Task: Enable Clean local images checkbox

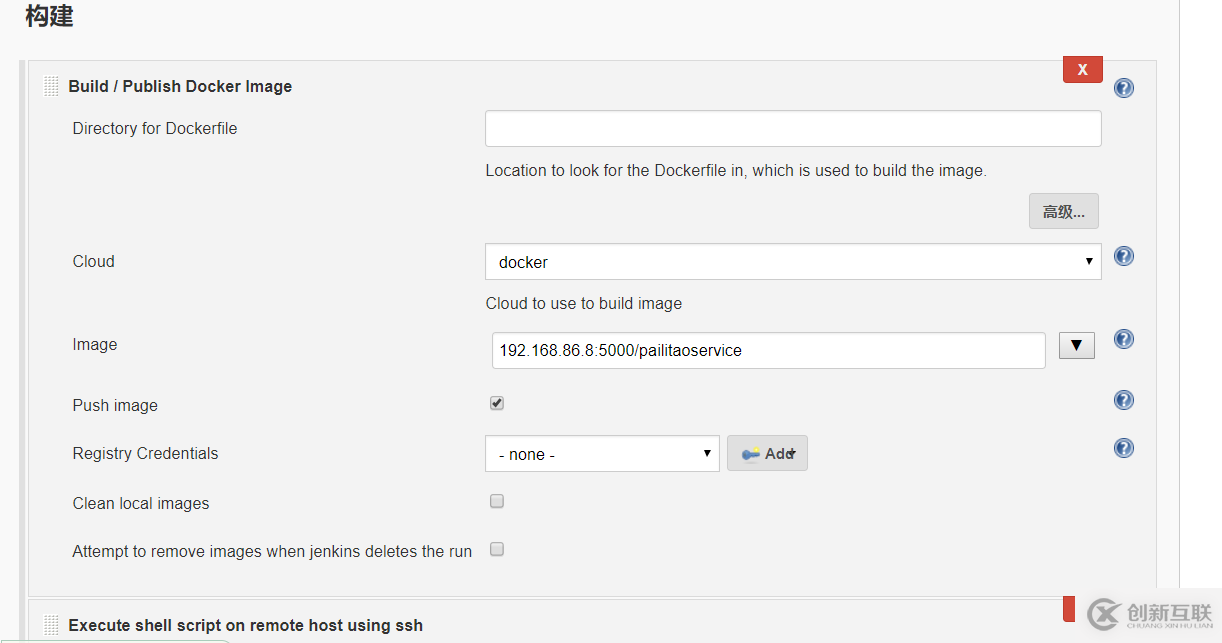Action: (497, 501)
